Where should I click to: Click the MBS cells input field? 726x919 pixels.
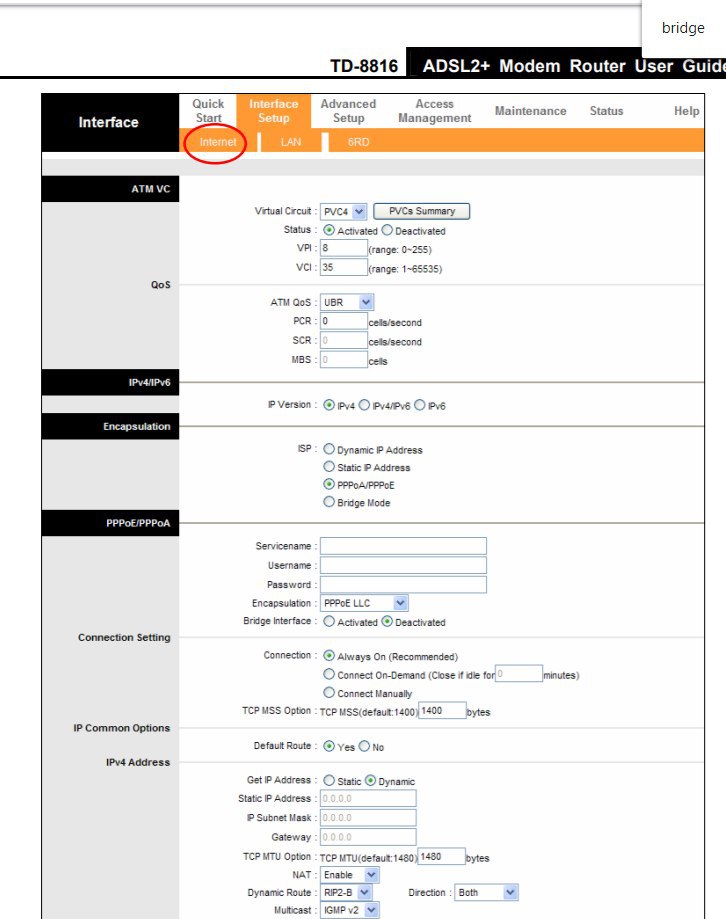343,360
